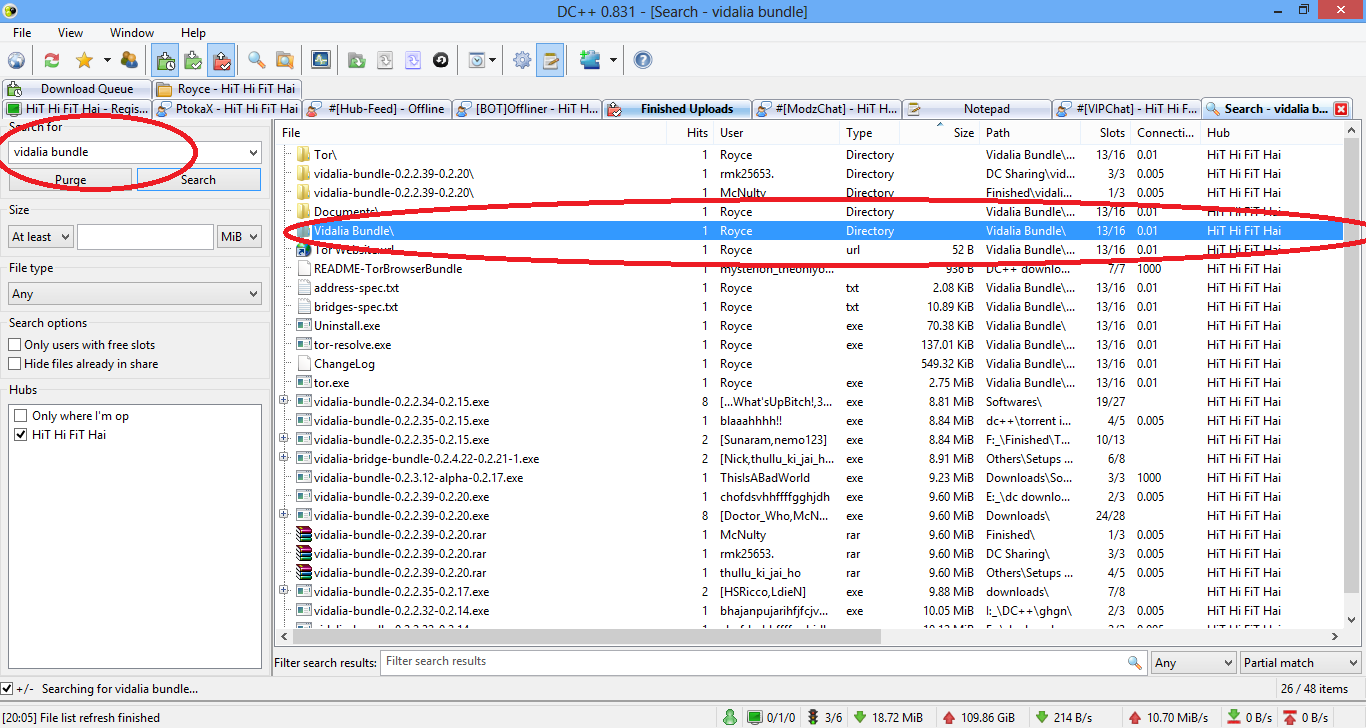Open the Help menu

coord(193,33)
